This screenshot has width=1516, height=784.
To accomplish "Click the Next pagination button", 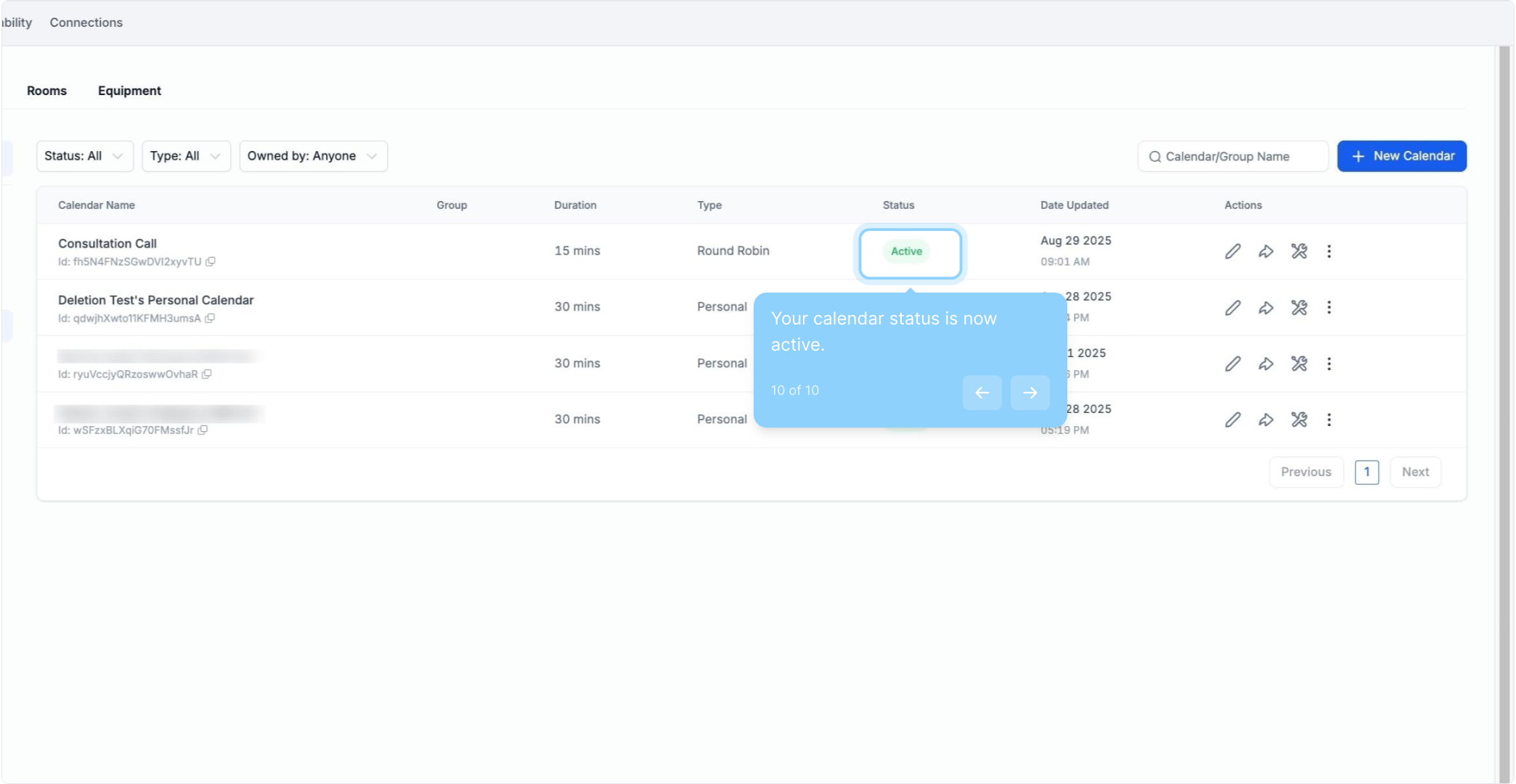I will tap(1414, 472).
